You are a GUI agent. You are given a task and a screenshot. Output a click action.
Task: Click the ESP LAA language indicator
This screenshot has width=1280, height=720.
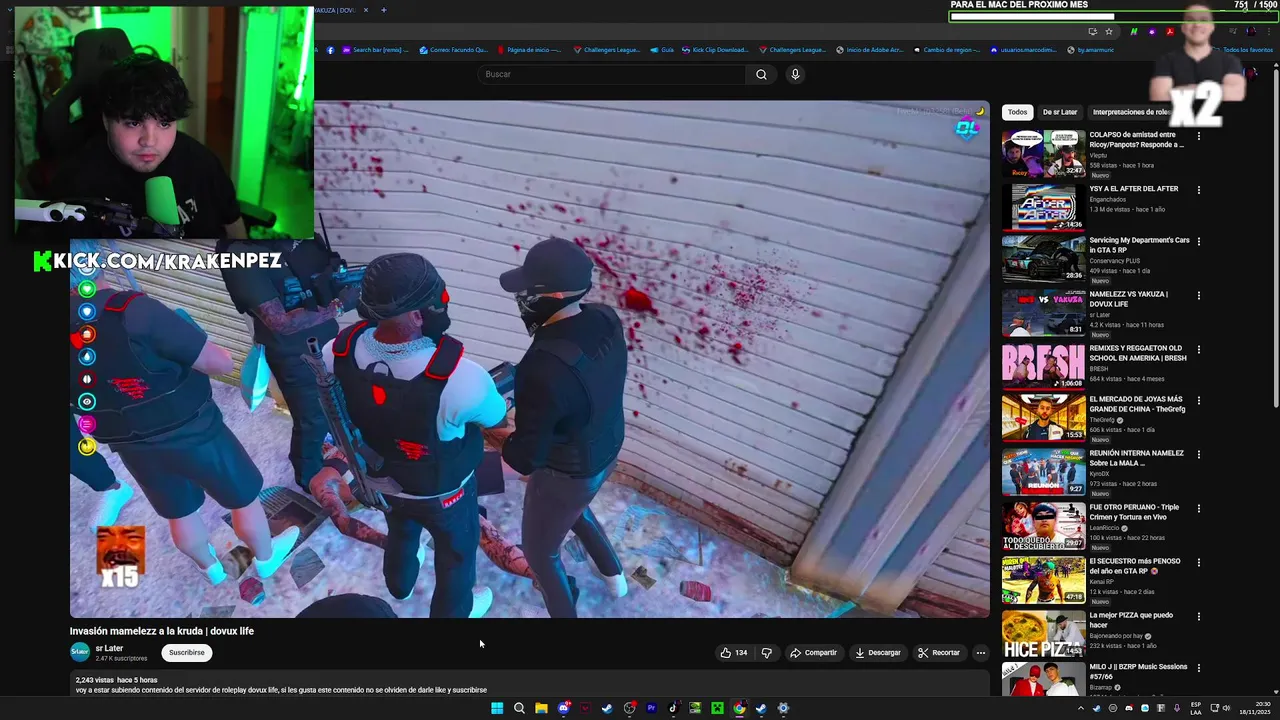(1195, 708)
